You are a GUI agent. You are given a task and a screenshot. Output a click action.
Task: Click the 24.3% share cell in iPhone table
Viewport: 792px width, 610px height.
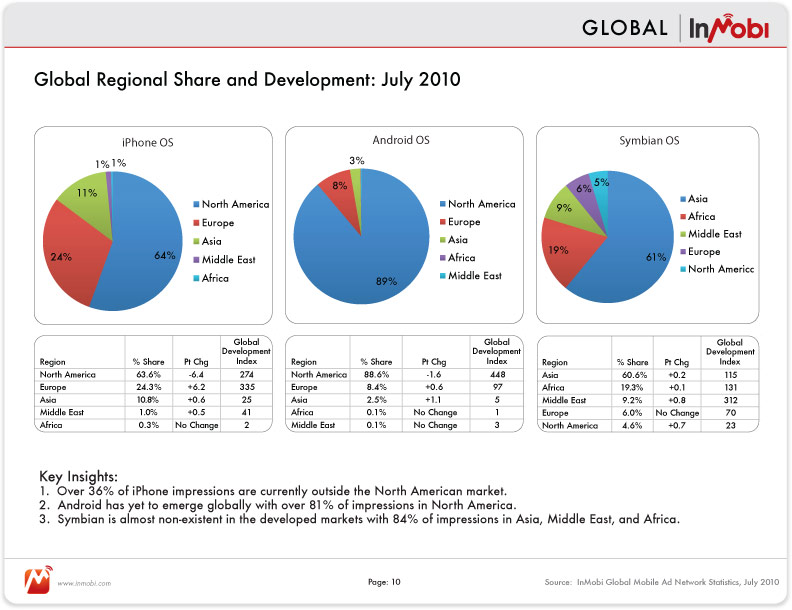[x=148, y=387]
